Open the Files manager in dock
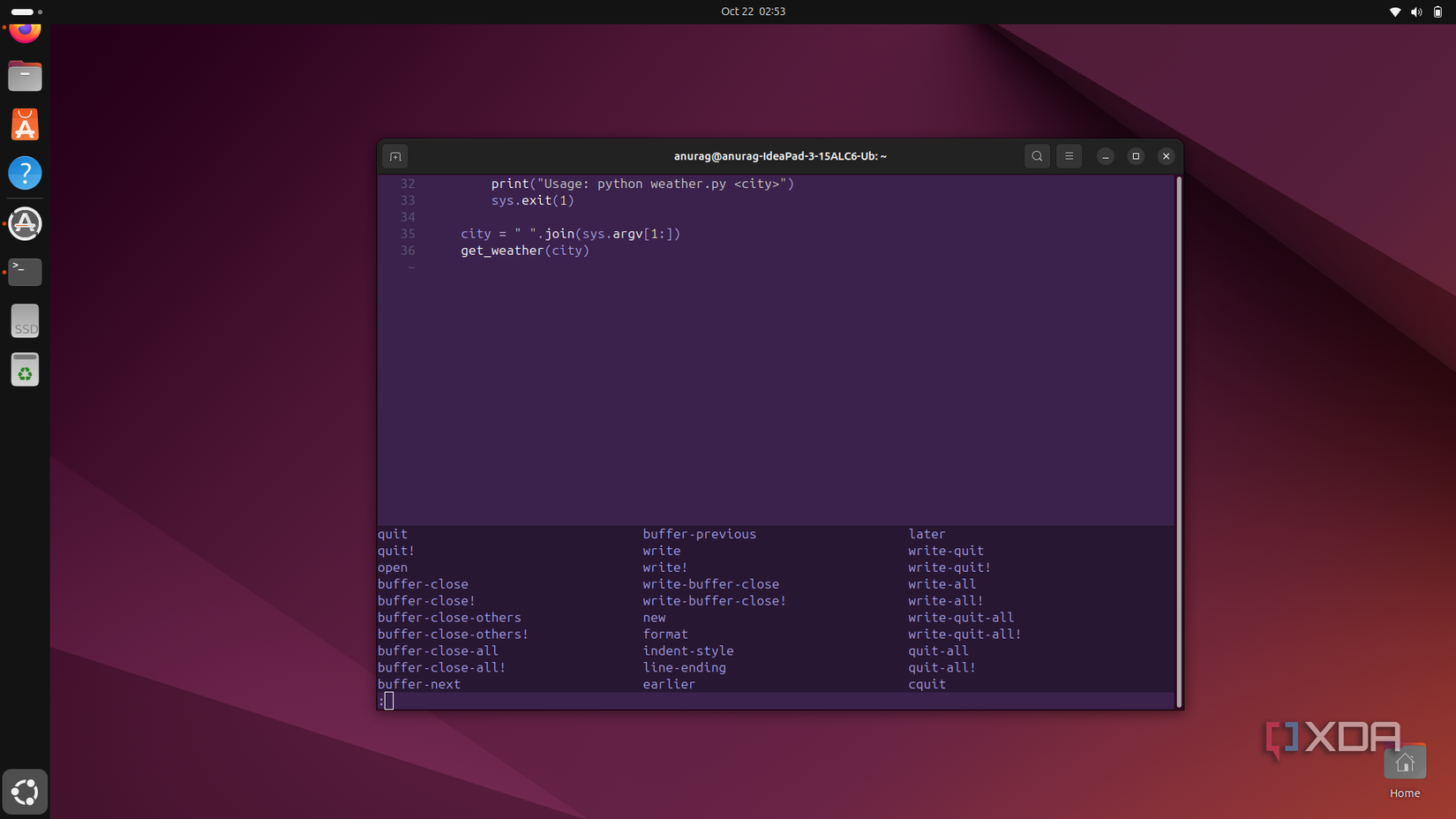This screenshot has width=1456, height=819. (x=25, y=77)
